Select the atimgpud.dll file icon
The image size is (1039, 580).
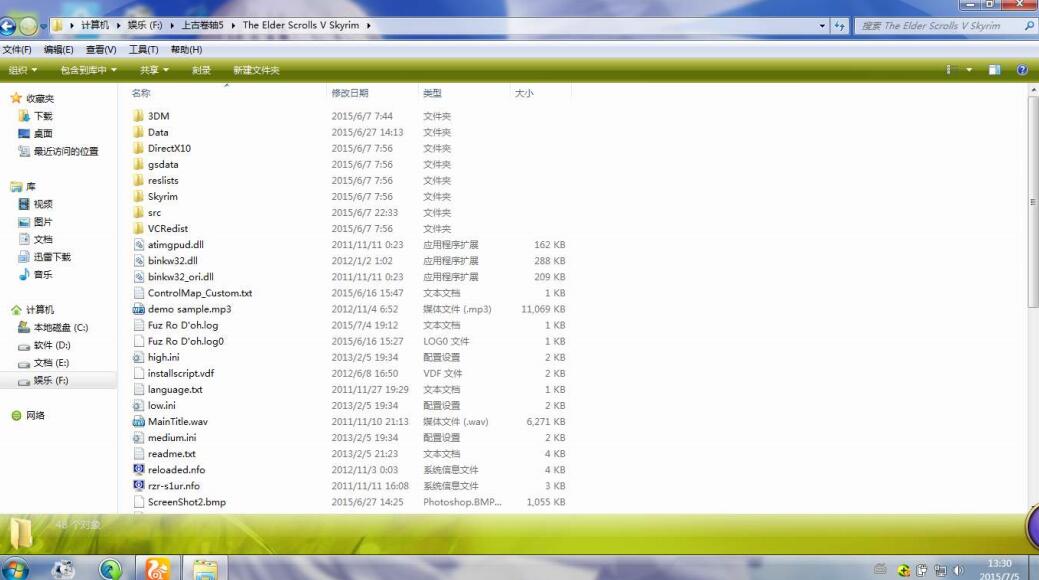tap(138, 245)
